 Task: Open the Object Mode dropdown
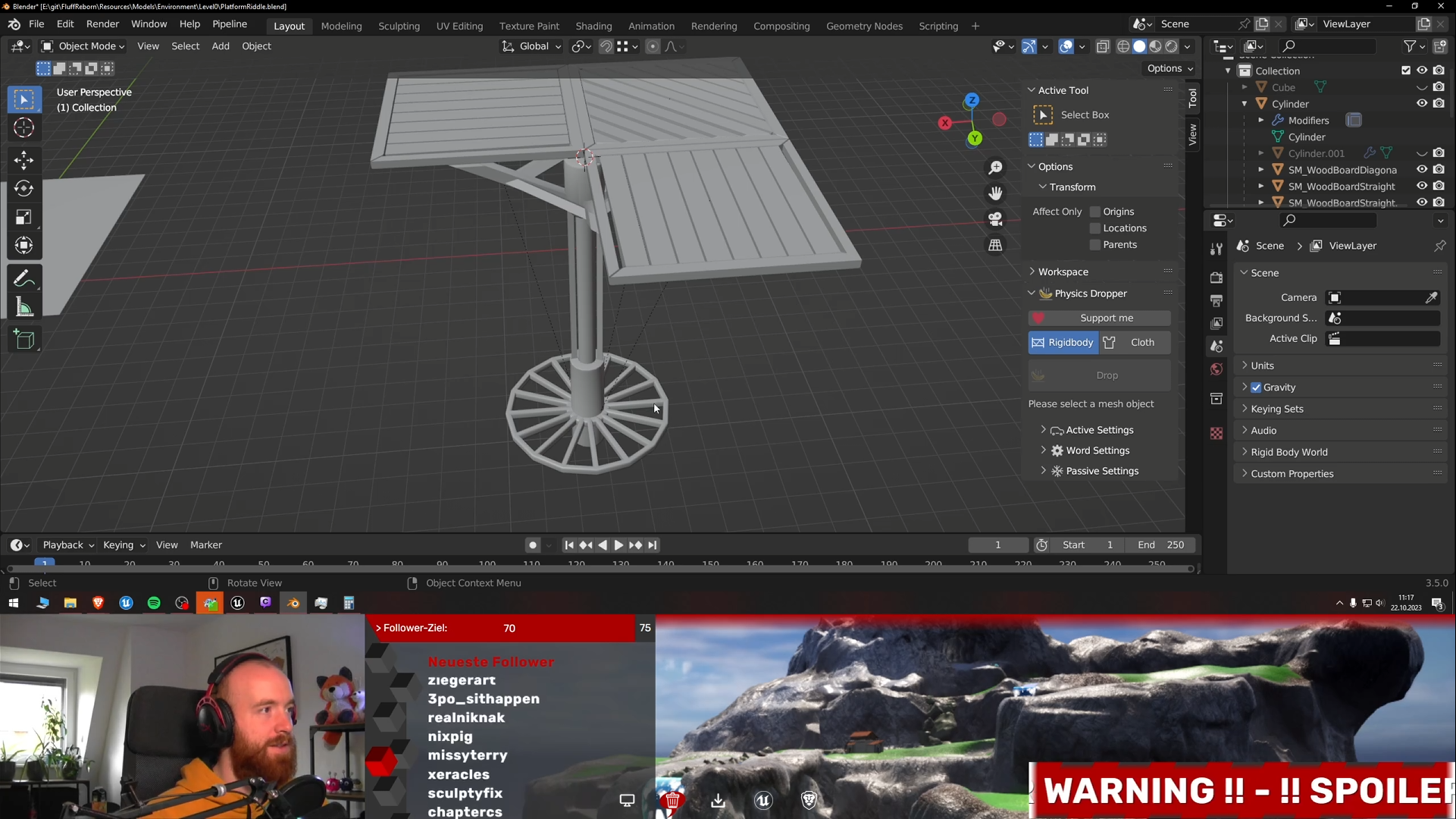tap(83, 46)
